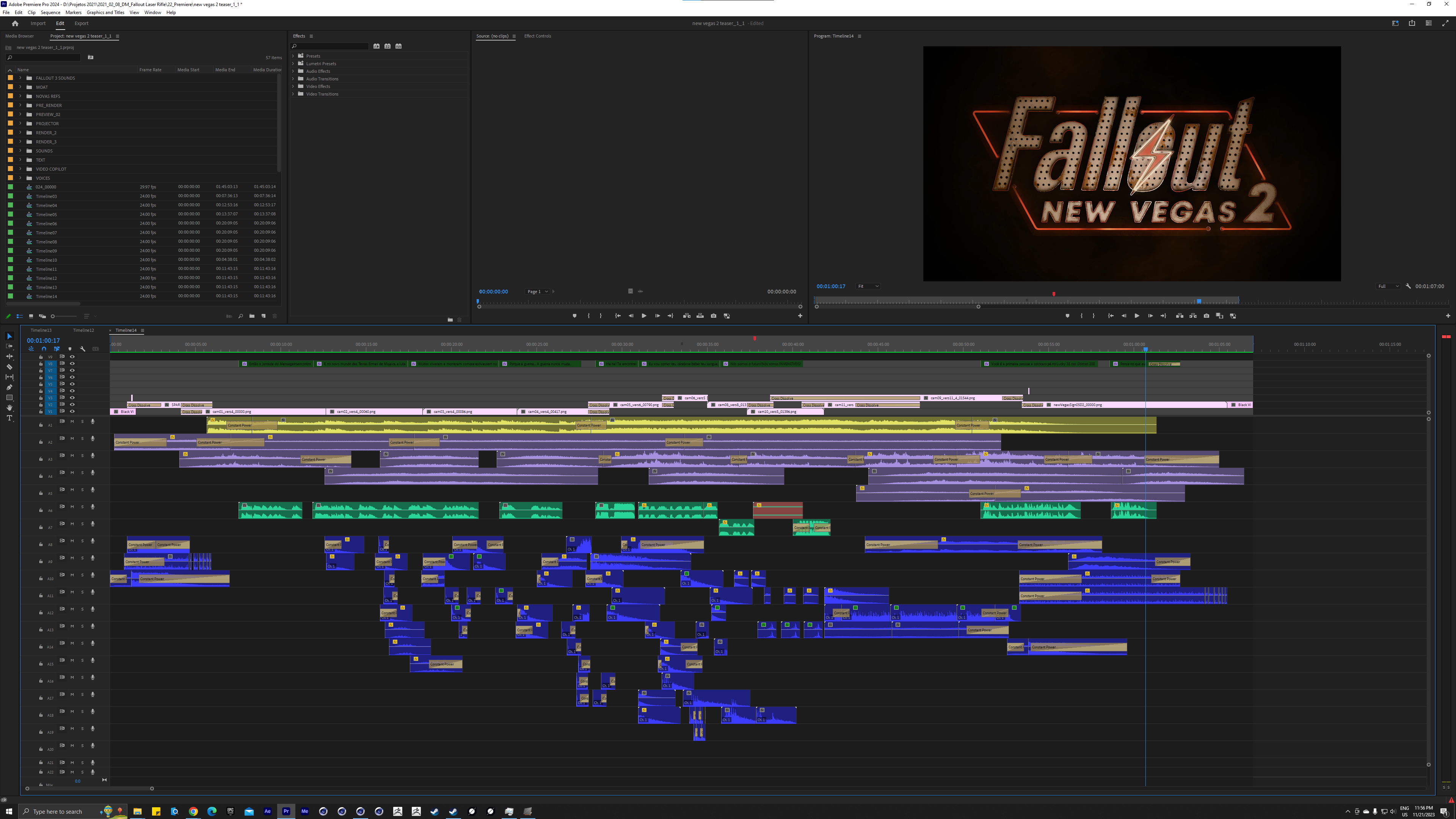This screenshot has height=819, width=1456.
Task: Select the Ripple Edit tool
Action: pos(9,357)
